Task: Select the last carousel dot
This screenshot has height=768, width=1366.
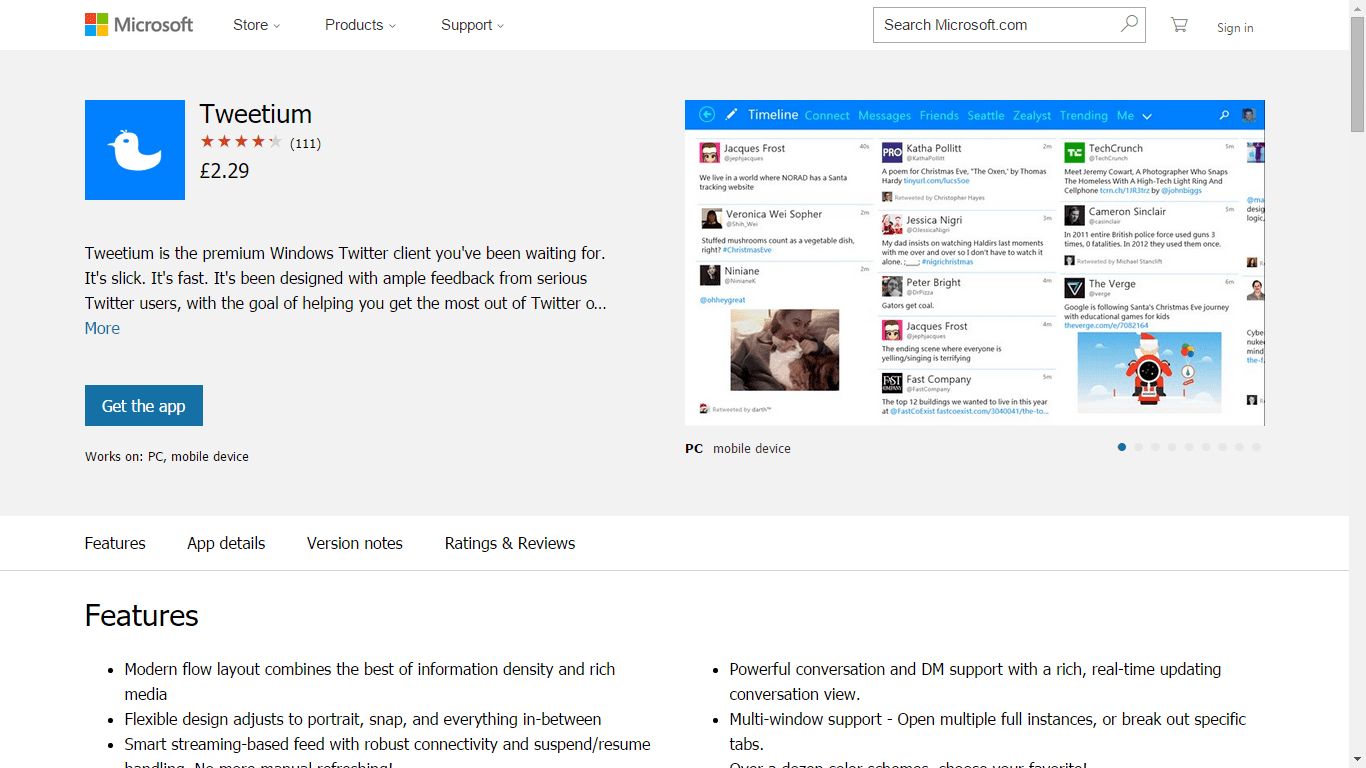Action: point(1256,447)
